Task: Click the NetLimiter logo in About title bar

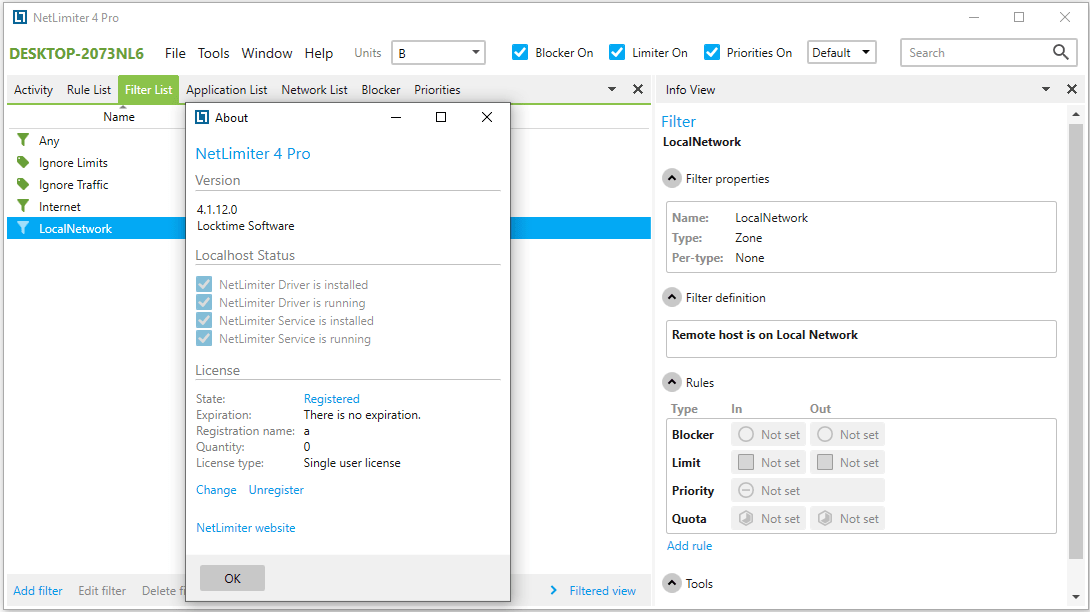Action: pos(202,117)
